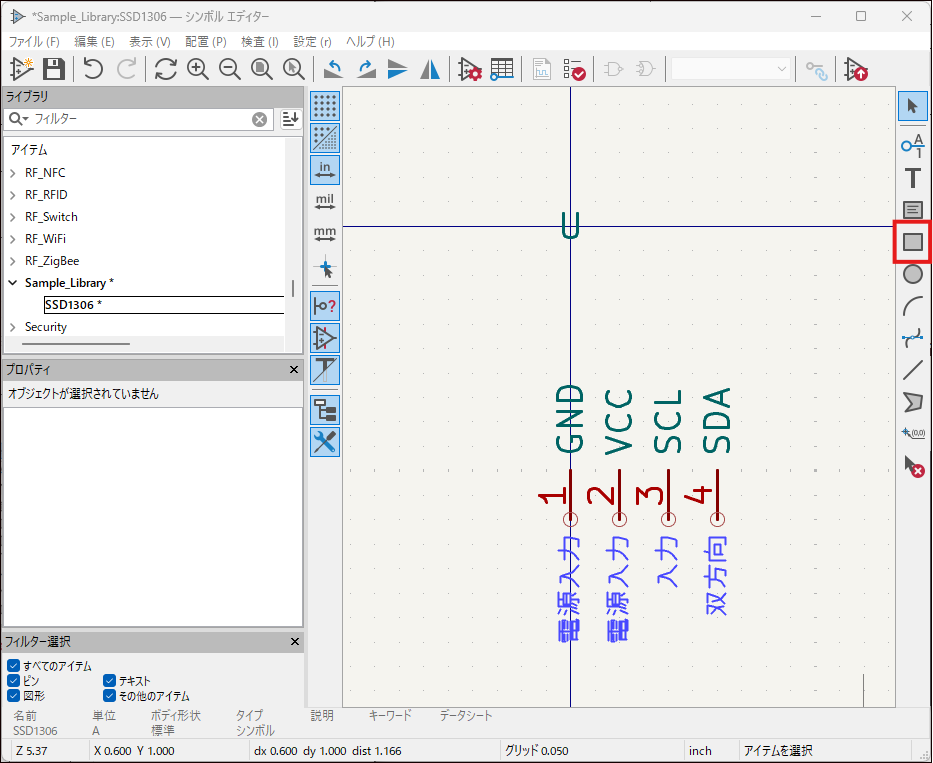Toggle the テキスト filter checkbox
This screenshot has height=763, width=933.
tap(109, 681)
